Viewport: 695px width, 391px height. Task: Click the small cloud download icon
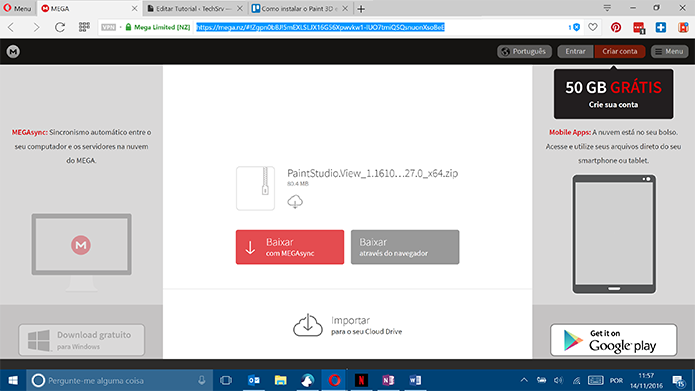point(295,202)
